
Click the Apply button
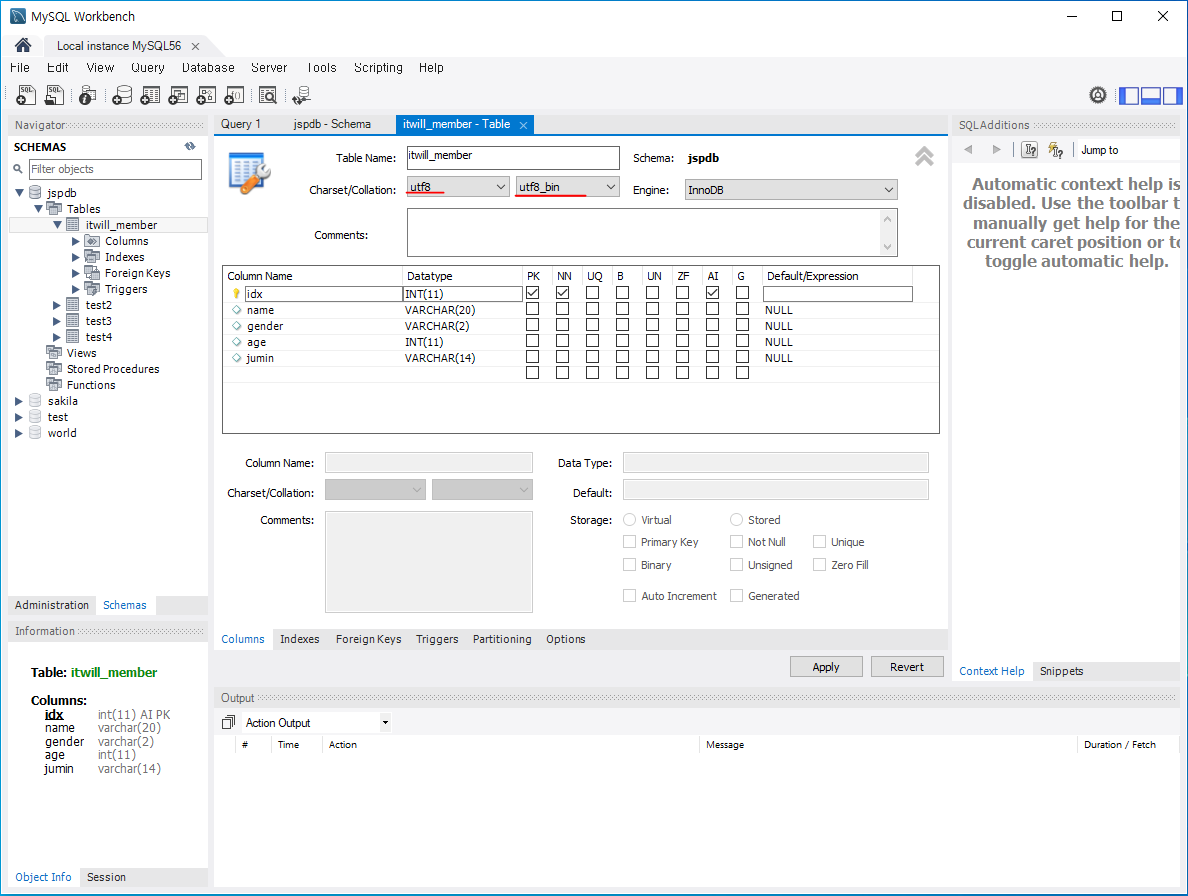pos(826,667)
